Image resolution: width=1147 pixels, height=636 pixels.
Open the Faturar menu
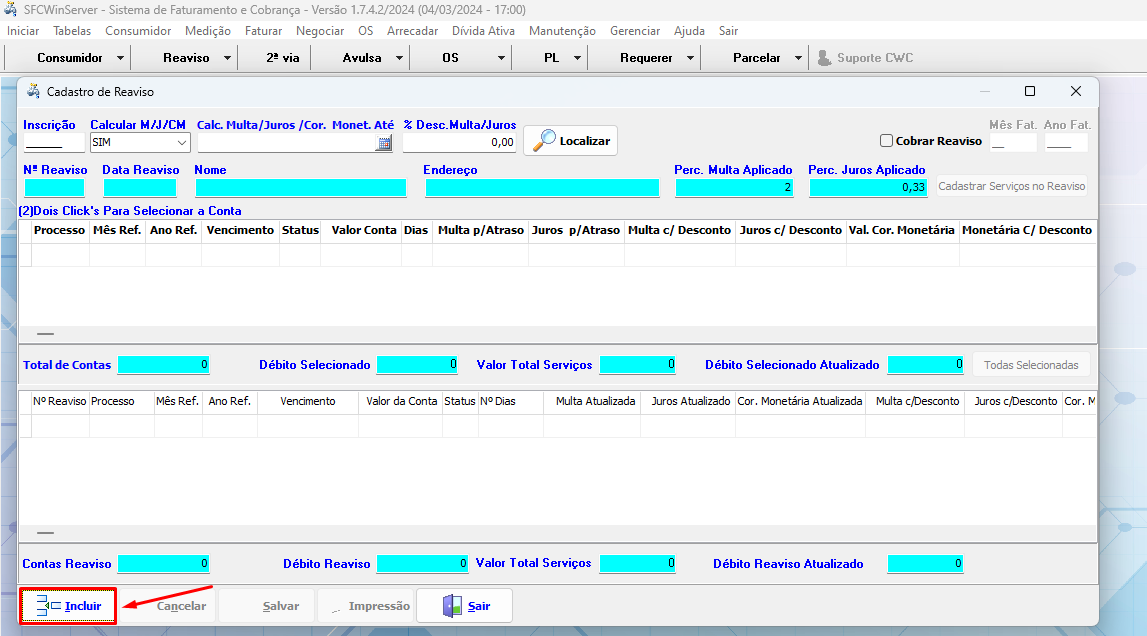point(263,31)
